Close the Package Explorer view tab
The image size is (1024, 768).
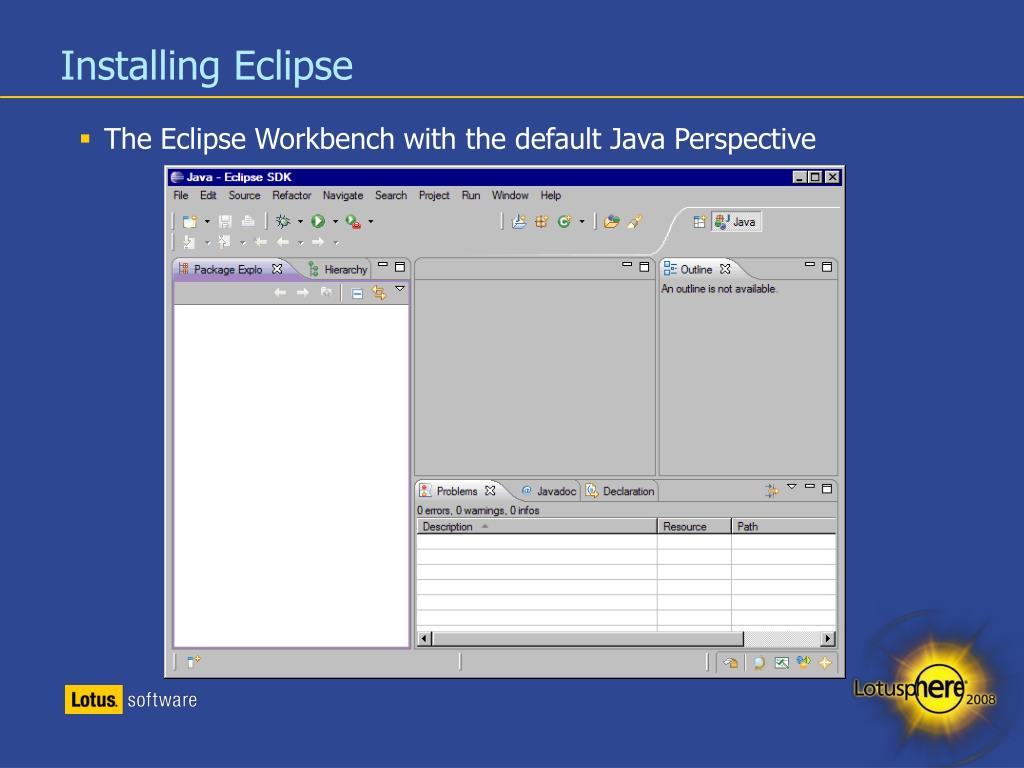(277, 268)
